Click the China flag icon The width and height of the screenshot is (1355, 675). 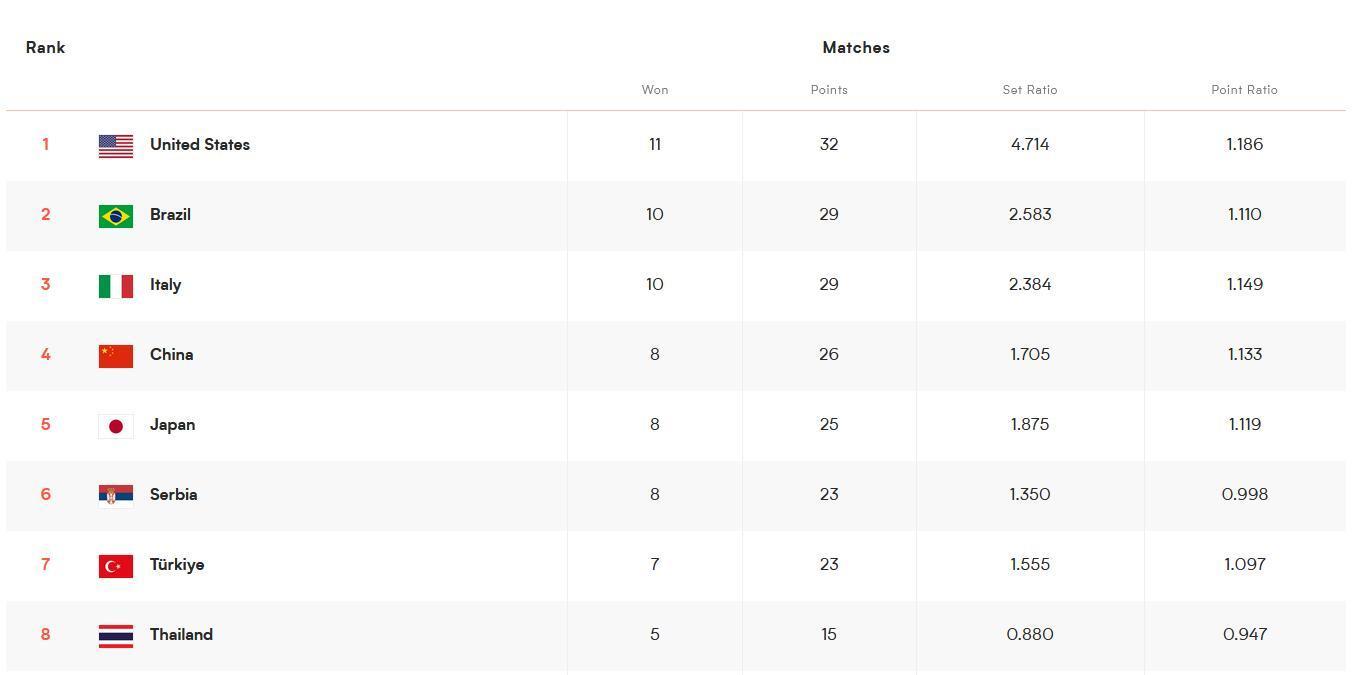tap(116, 356)
